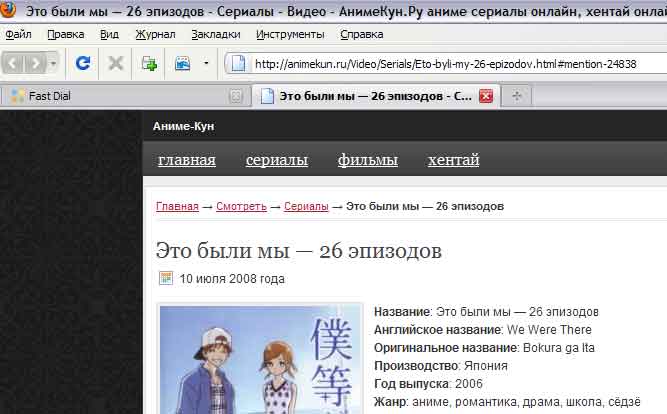Click the Firefox logo in title bar
Viewport: 667px width, 414px height.
click(7, 9)
